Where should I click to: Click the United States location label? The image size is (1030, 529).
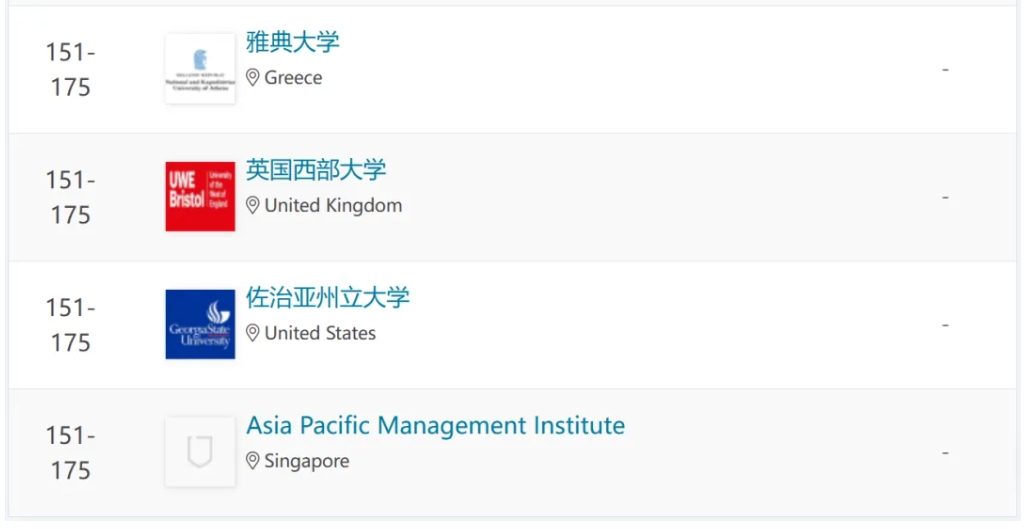point(320,333)
